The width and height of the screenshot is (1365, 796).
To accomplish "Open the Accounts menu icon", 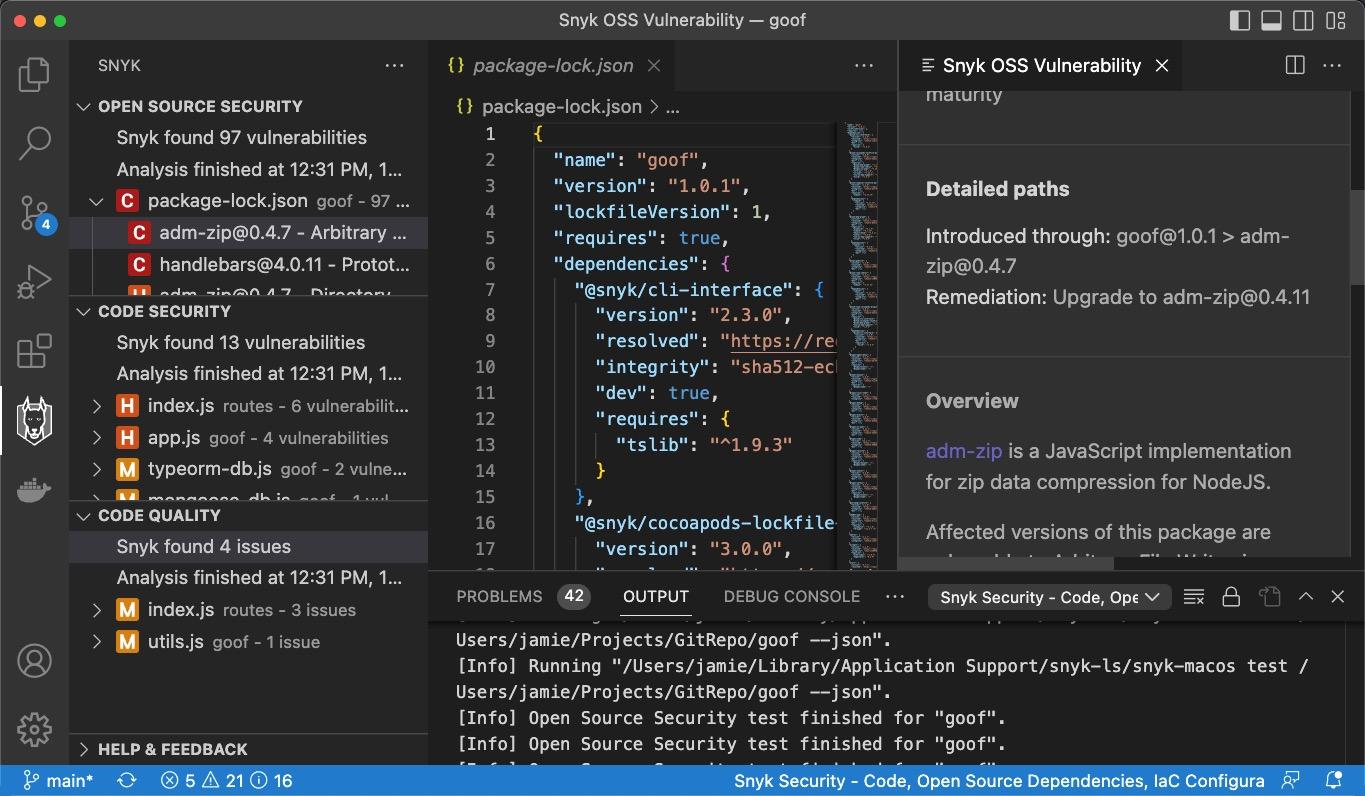I will [x=34, y=661].
